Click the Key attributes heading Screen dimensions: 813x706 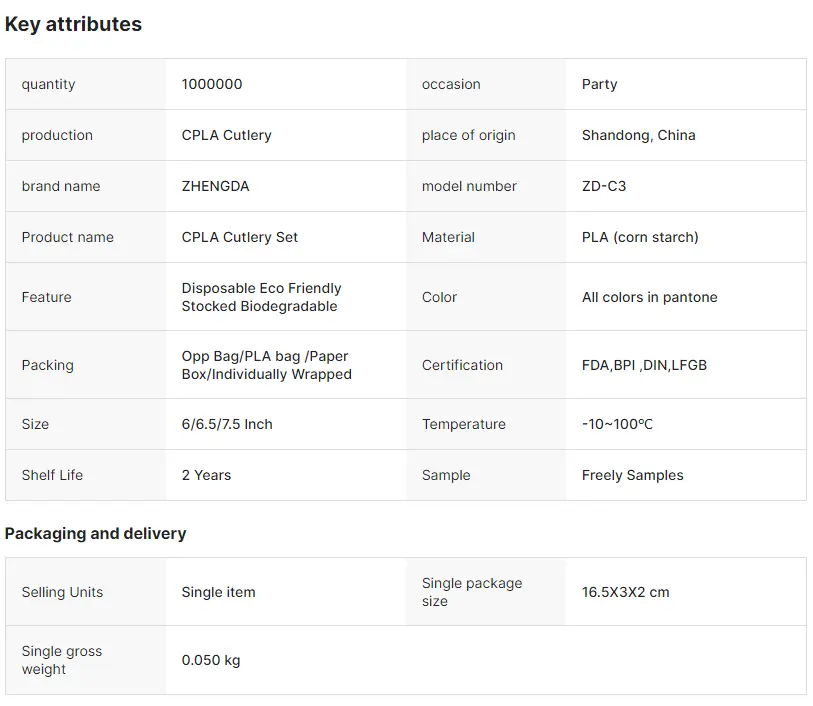73,25
